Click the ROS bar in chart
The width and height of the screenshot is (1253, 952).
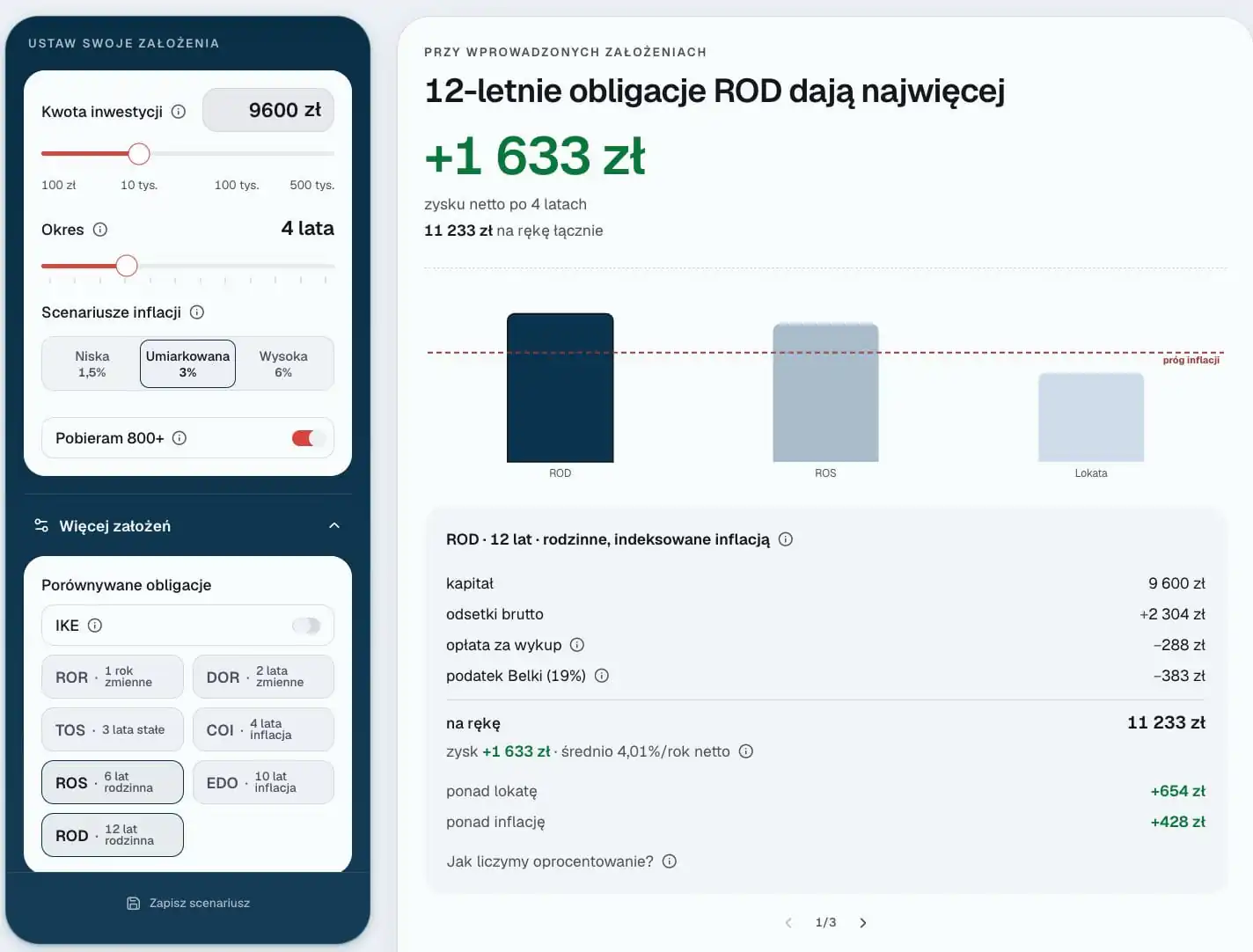pyautogui.click(x=825, y=392)
